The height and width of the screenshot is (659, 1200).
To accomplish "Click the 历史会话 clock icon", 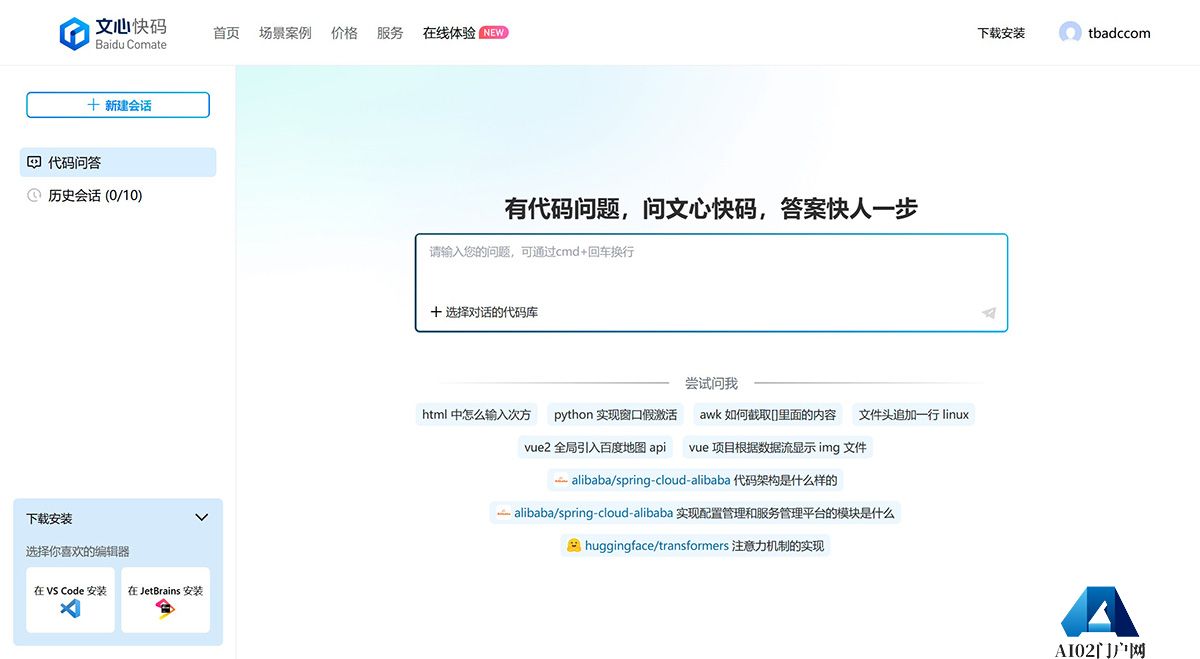I will (x=35, y=195).
